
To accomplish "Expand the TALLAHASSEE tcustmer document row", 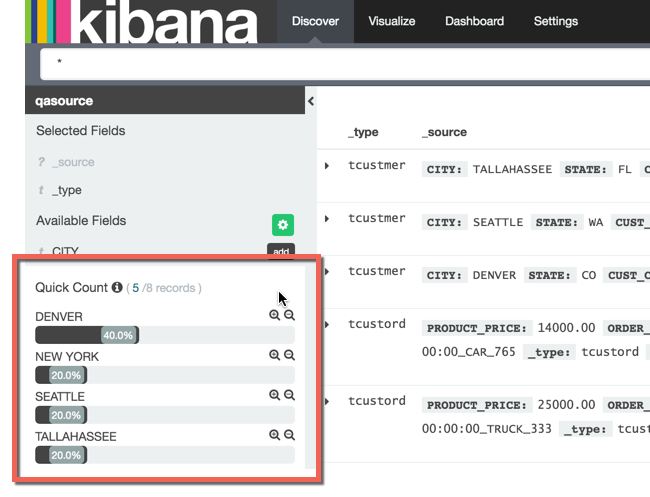I will tap(327, 165).
